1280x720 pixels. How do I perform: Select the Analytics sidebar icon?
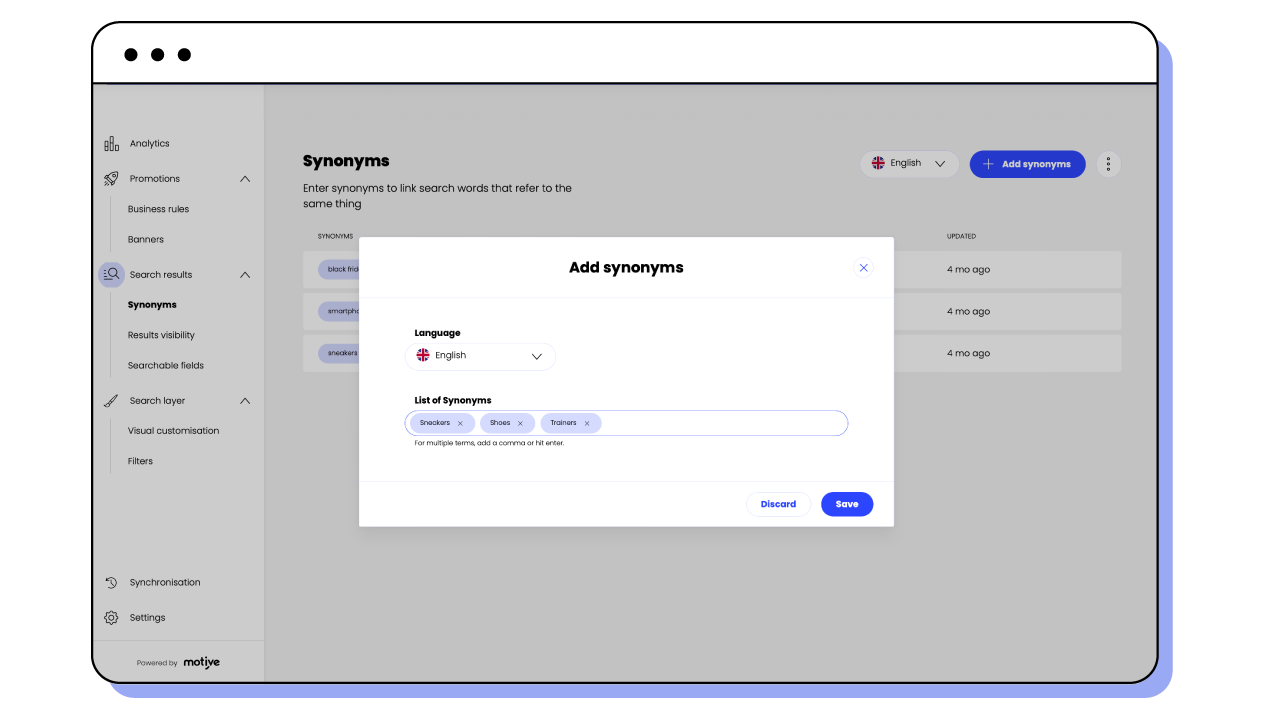[x=111, y=143]
